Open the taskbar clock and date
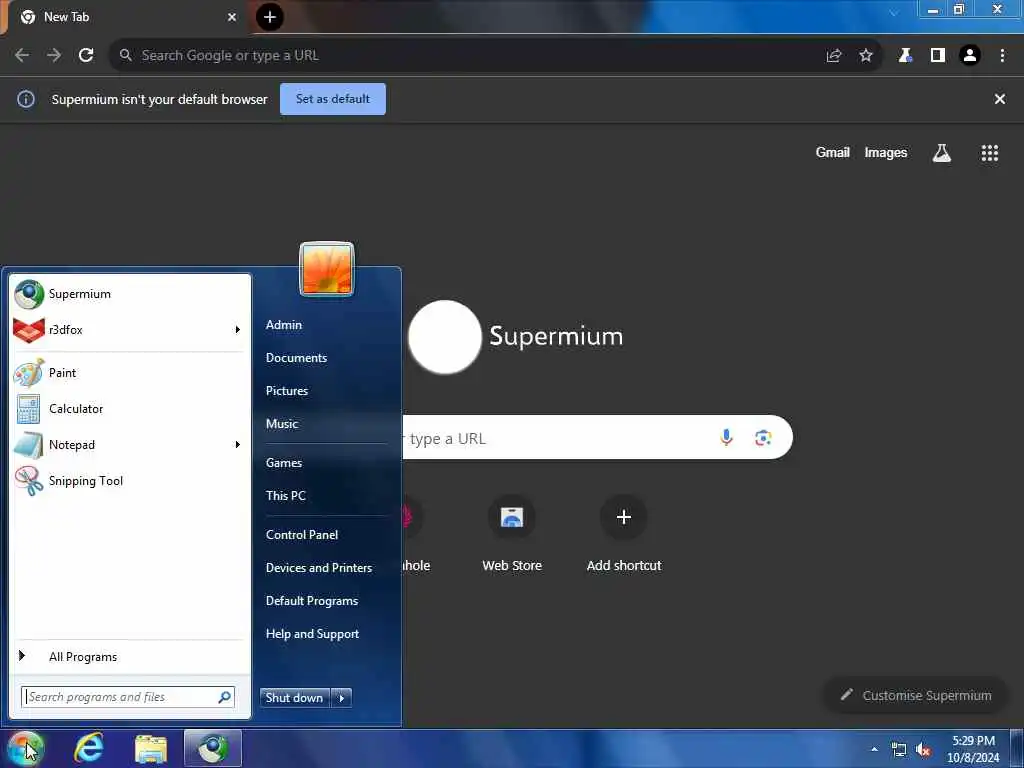Image resolution: width=1024 pixels, height=768 pixels. [974, 749]
